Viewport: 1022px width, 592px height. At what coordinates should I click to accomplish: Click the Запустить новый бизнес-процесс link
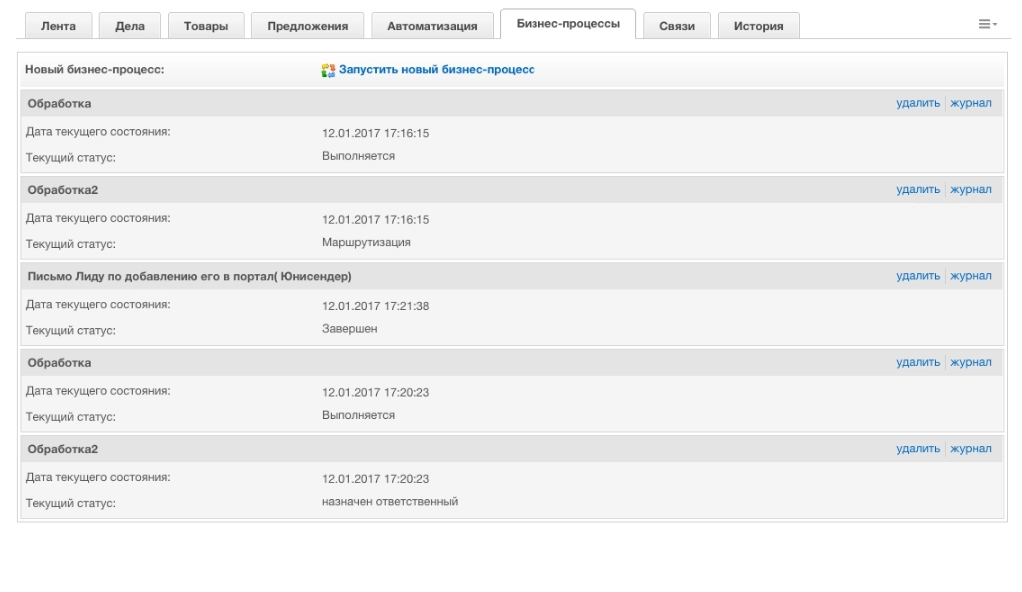[437, 71]
